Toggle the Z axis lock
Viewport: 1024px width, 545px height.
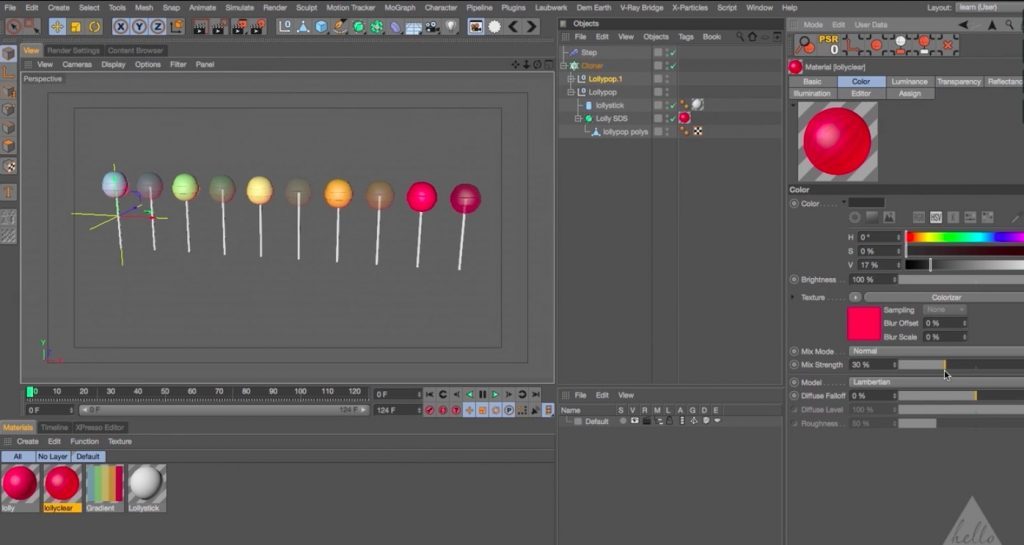click(157, 27)
